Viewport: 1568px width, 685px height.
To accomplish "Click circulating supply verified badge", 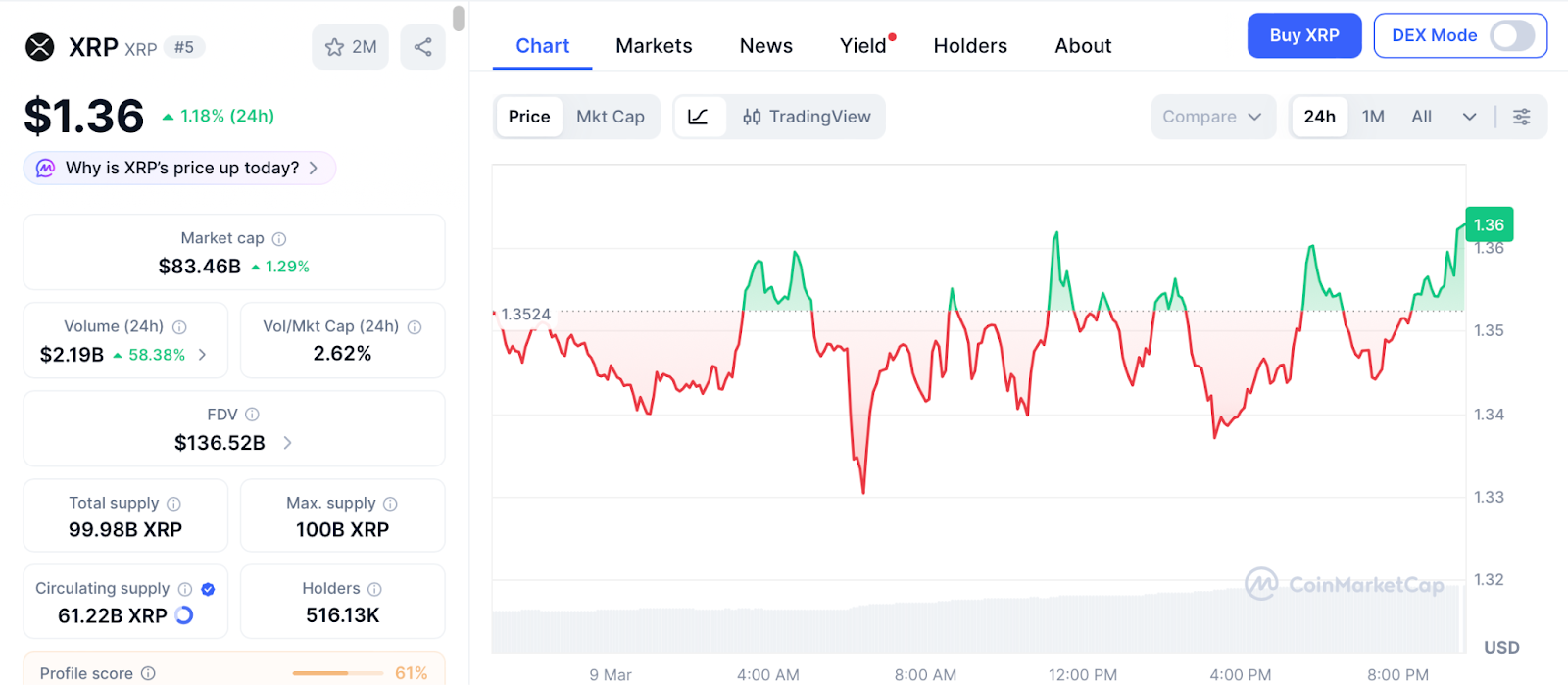I will tap(208, 589).
